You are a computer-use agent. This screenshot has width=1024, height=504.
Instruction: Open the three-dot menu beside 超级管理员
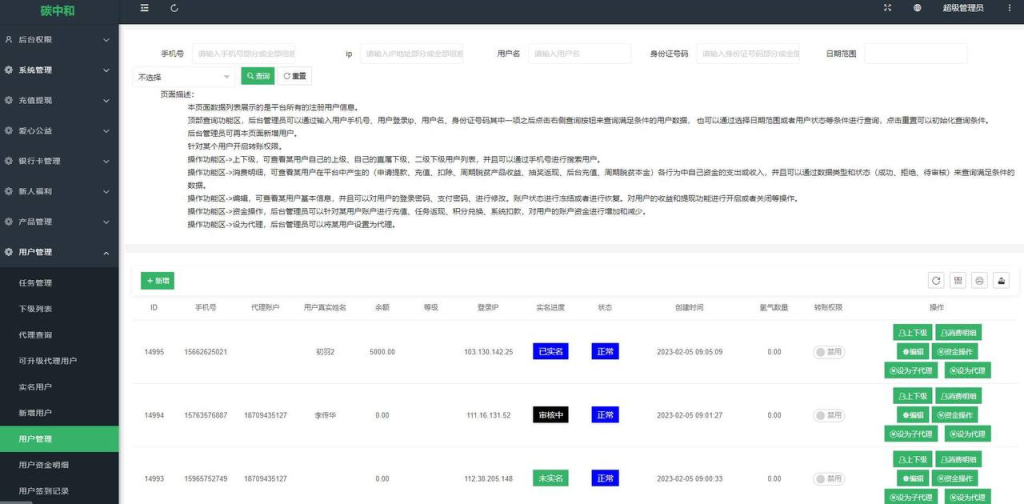pos(1009,8)
